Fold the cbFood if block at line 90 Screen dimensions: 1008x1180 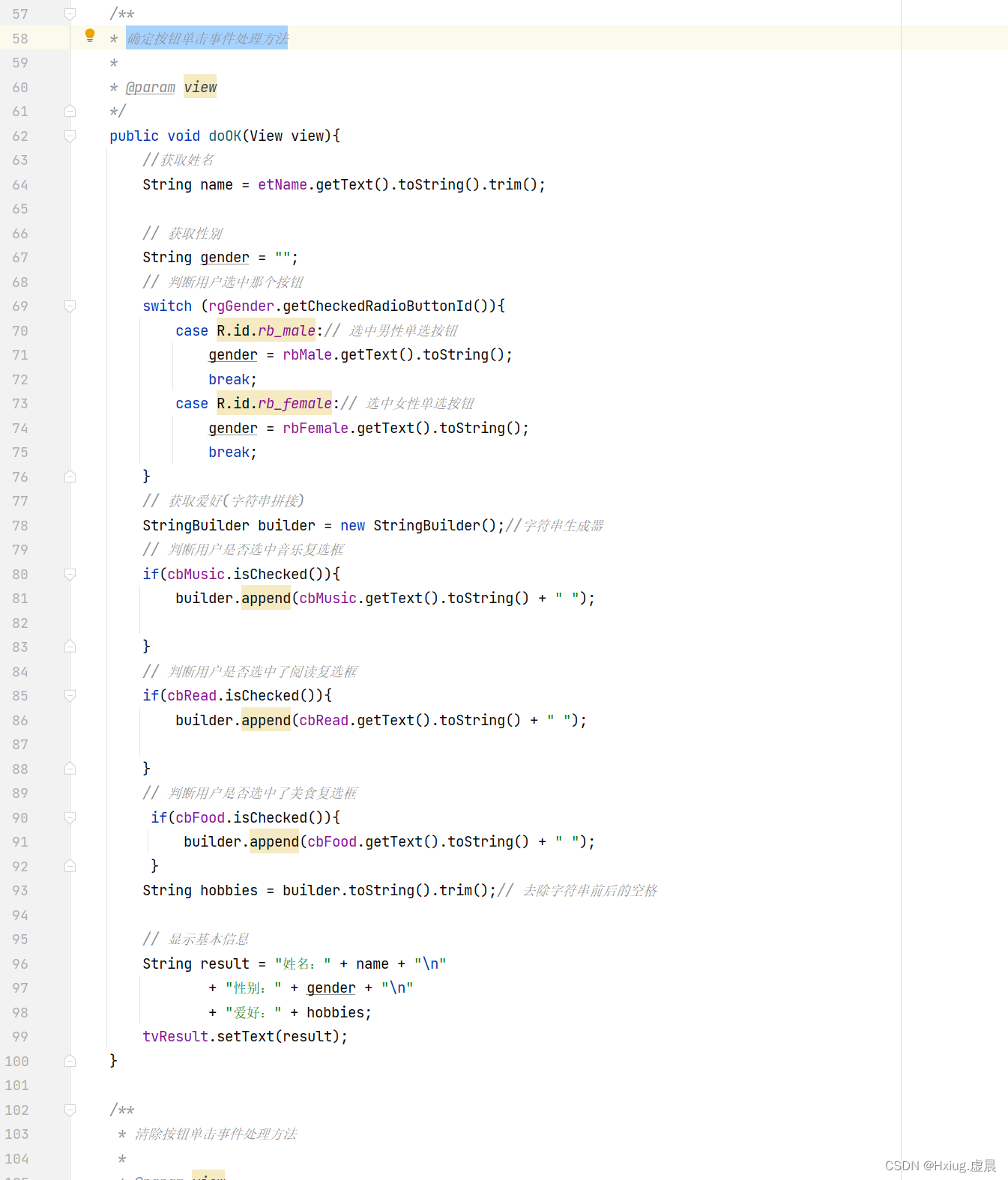tap(70, 817)
